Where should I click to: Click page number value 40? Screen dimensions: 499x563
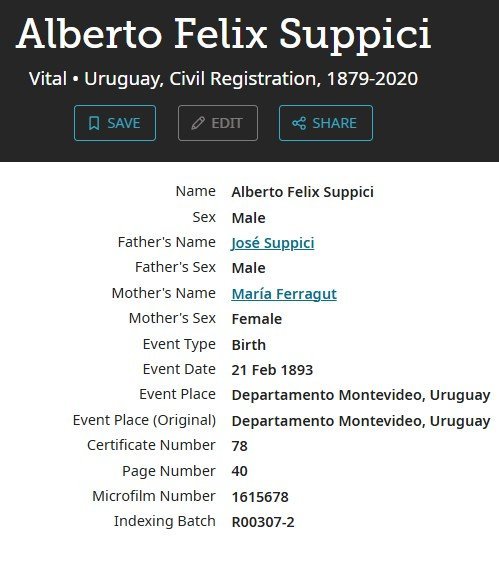click(239, 471)
